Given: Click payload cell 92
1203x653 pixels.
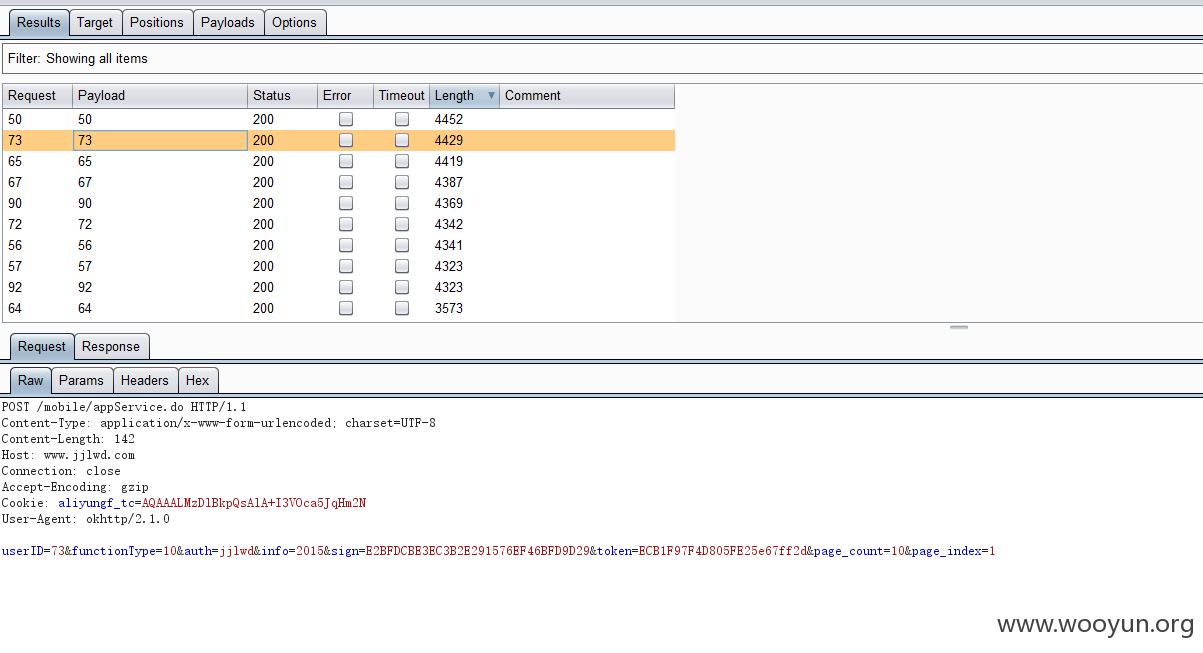Looking at the screenshot, I should [x=160, y=287].
